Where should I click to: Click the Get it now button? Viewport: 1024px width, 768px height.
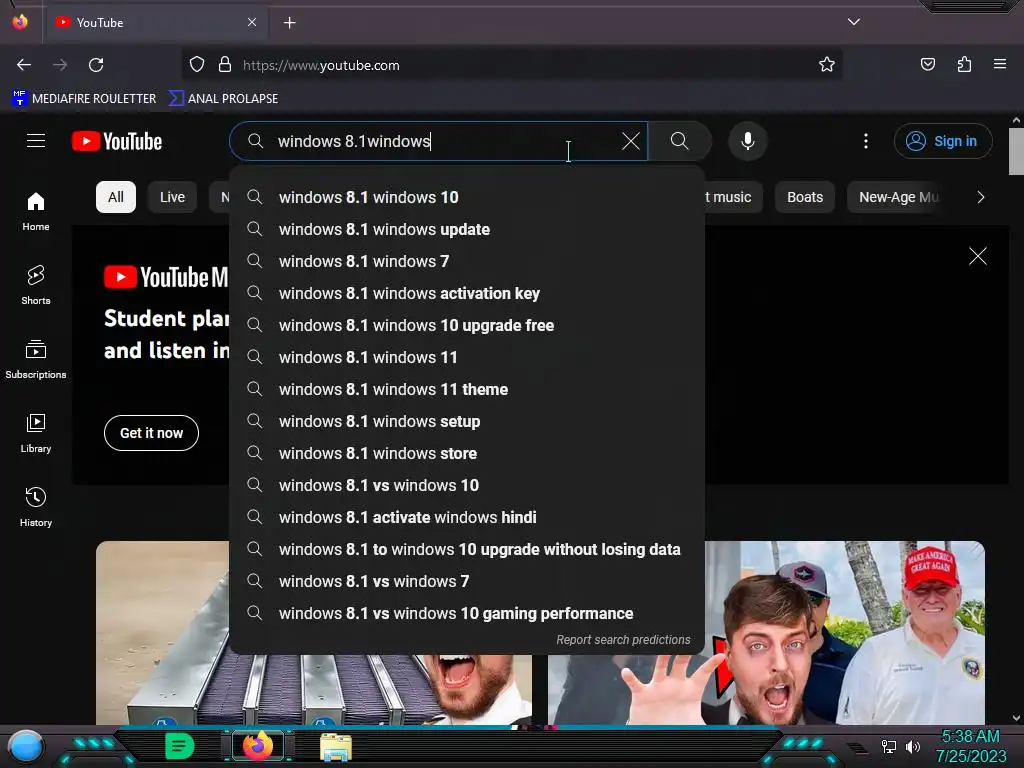[x=152, y=433]
